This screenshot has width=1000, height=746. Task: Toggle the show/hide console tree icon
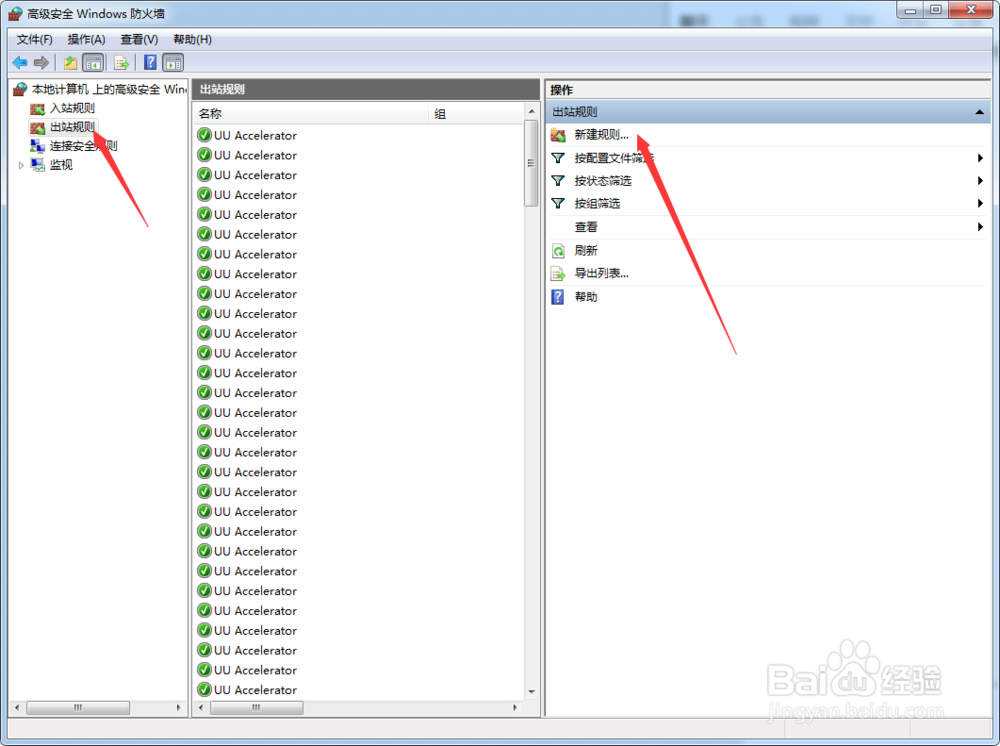point(93,62)
